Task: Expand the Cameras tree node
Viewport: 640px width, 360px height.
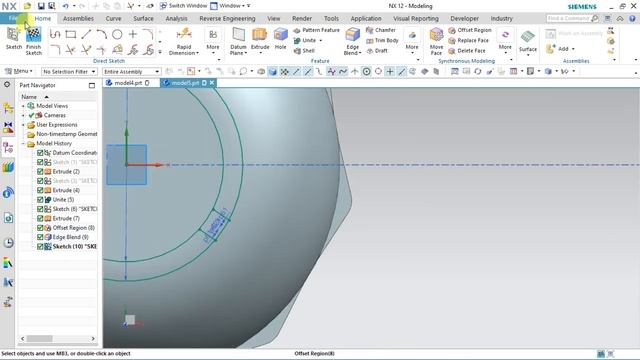Action: click(x=23, y=115)
